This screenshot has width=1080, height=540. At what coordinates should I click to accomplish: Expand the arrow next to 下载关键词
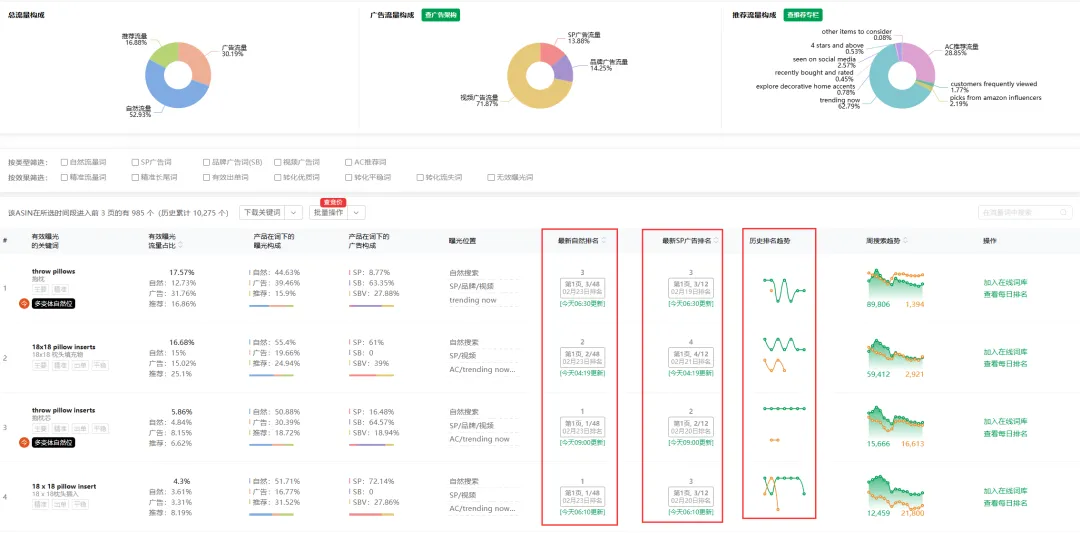(294, 213)
